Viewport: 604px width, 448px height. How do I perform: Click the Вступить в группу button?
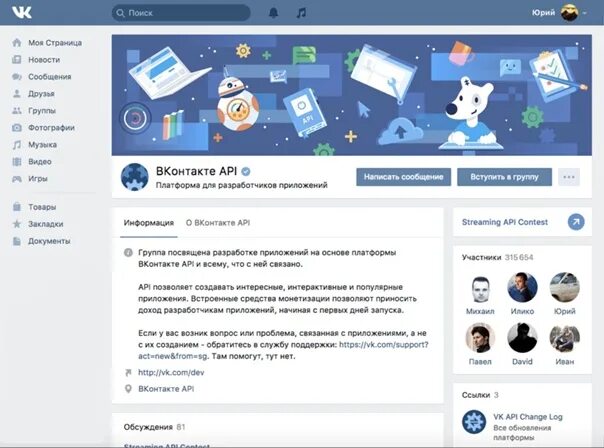pyautogui.click(x=504, y=177)
